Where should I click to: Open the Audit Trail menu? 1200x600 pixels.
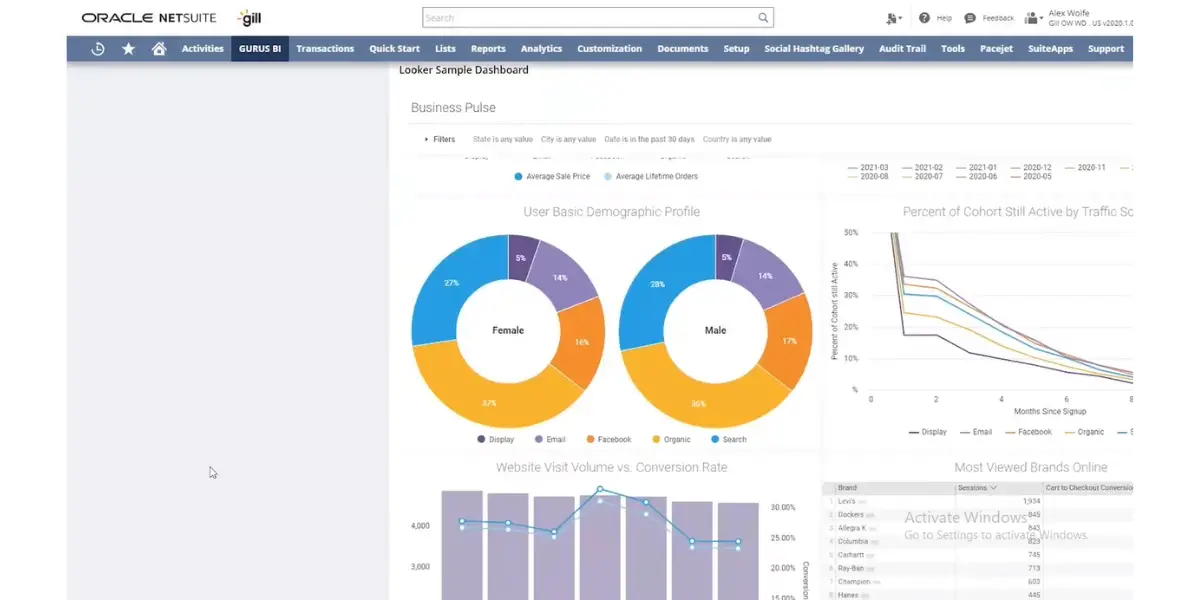pos(902,48)
